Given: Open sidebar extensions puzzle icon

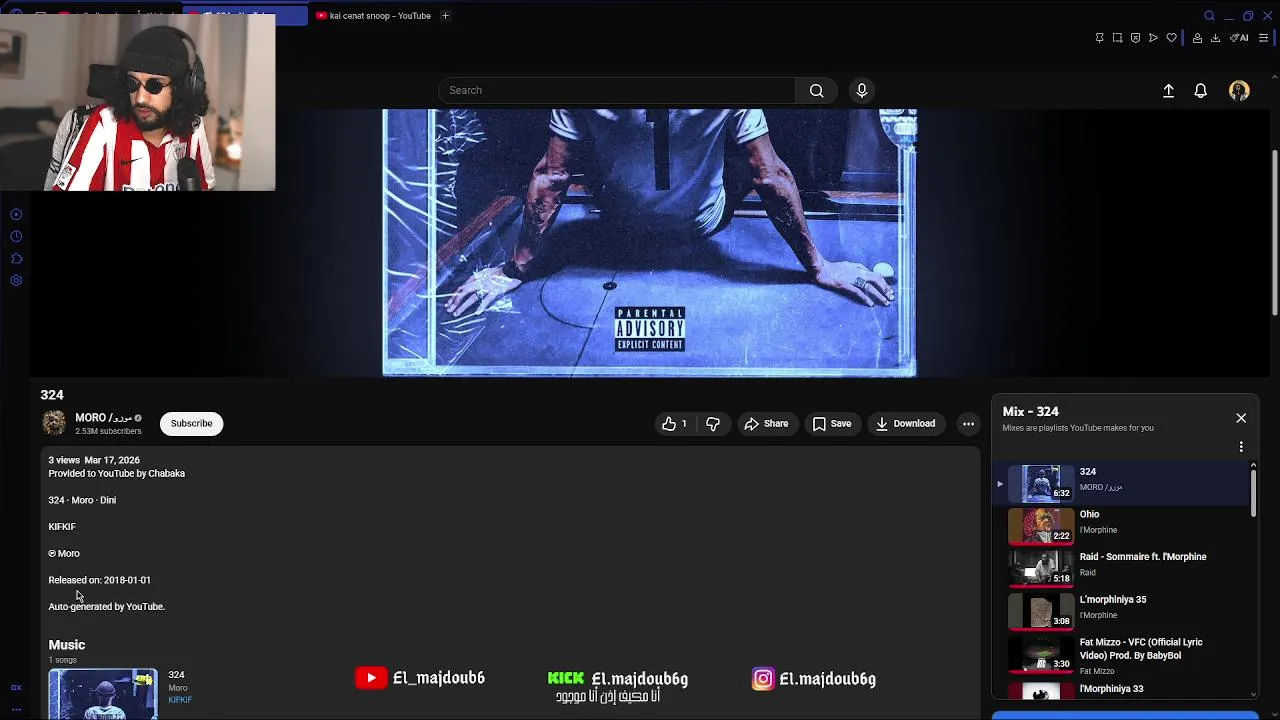Looking at the screenshot, I should click(16, 258).
